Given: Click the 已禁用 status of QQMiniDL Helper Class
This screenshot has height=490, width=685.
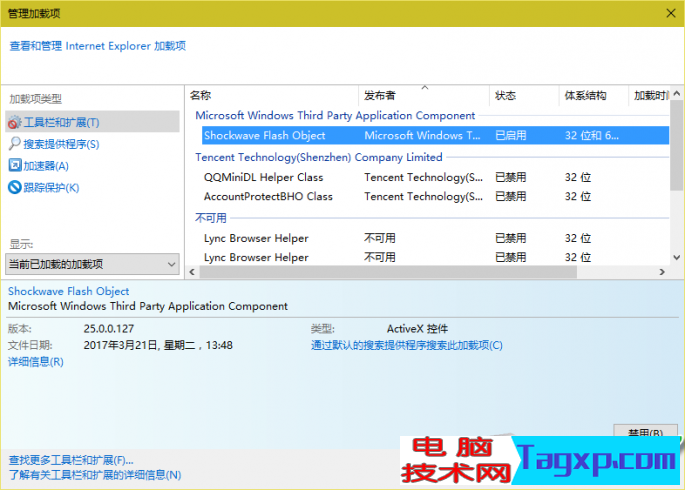Looking at the screenshot, I should pos(510,177).
